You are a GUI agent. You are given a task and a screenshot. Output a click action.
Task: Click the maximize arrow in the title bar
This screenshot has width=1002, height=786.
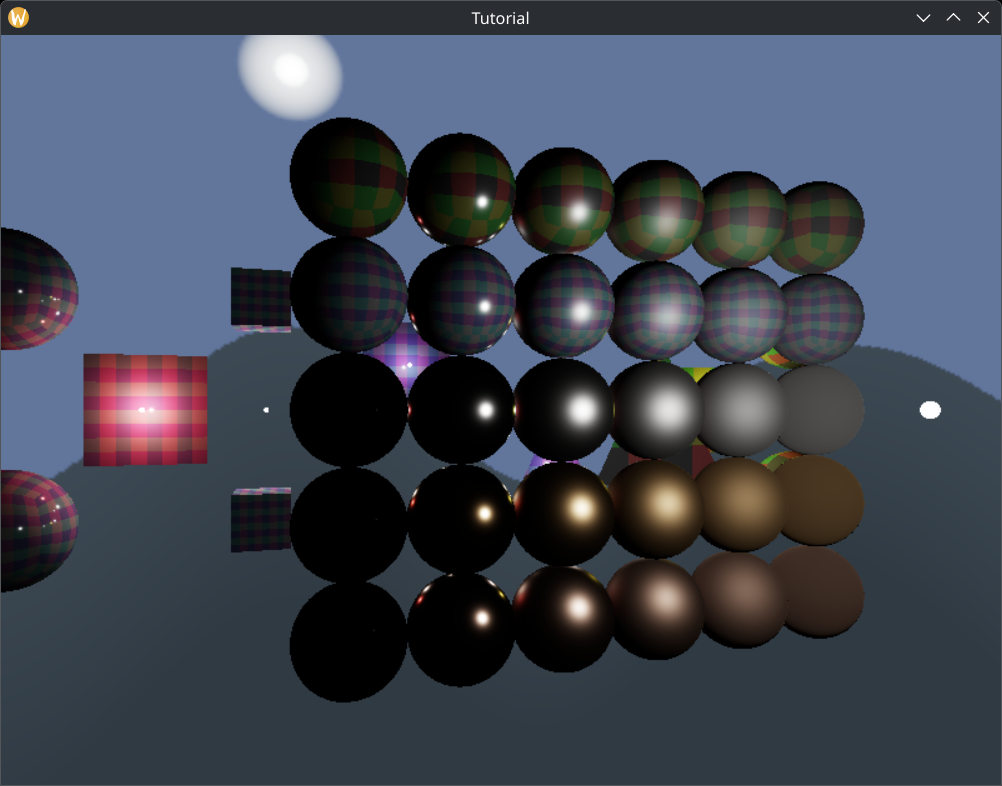pyautogui.click(x=952, y=17)
